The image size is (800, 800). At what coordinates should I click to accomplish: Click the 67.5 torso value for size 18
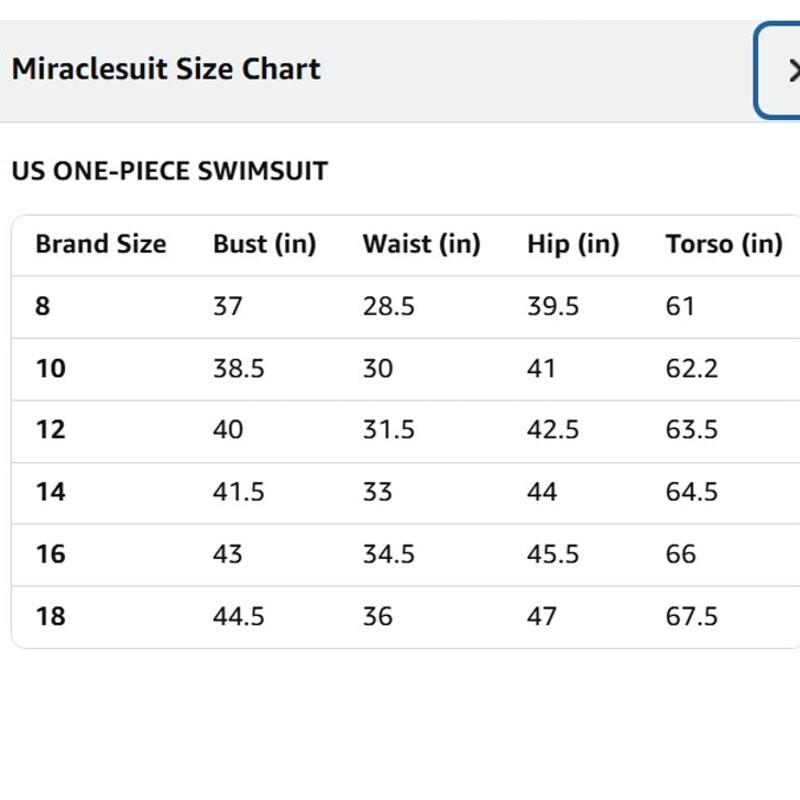tap(691, 616)
